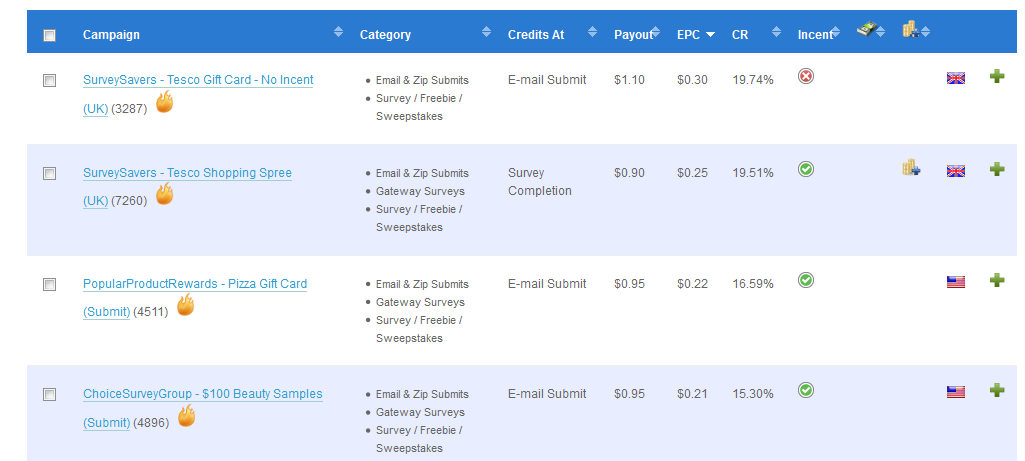
Task: Check the $100 Beauty Samples campaign checkbox
Action: pyautogui.click(x=49, y=394)
